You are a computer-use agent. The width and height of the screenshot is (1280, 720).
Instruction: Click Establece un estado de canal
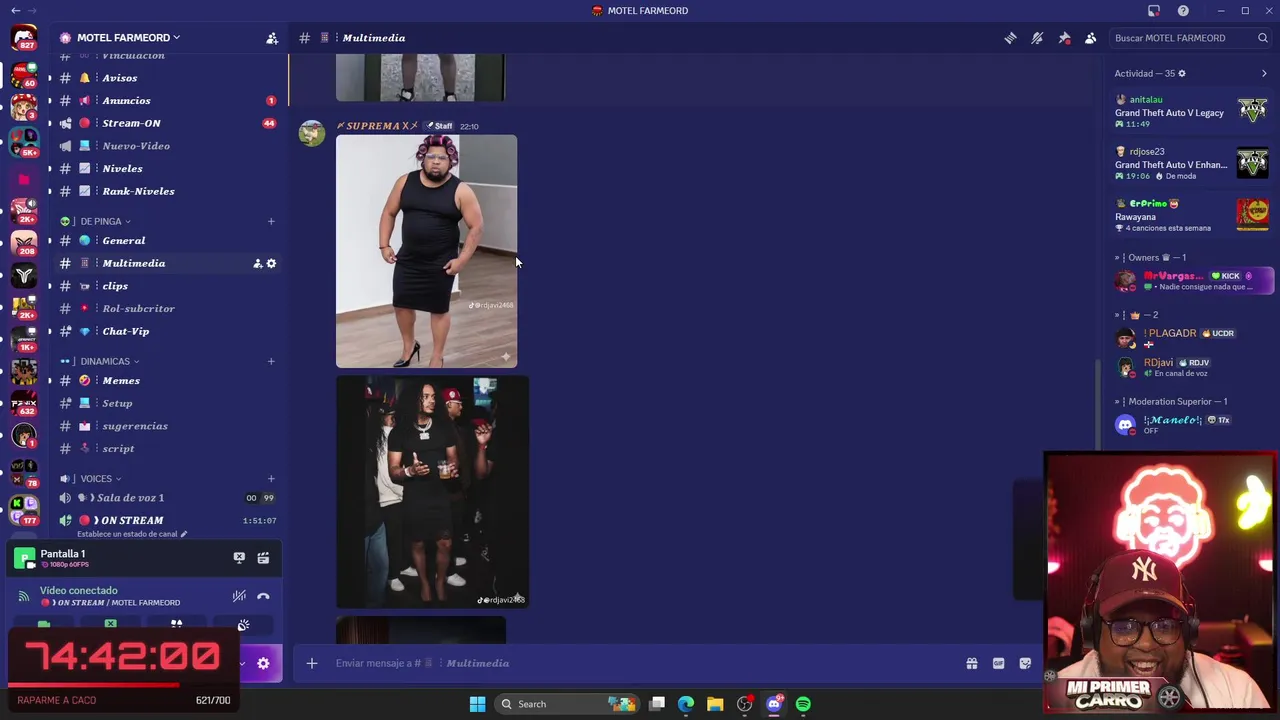[x=132, y=534]
